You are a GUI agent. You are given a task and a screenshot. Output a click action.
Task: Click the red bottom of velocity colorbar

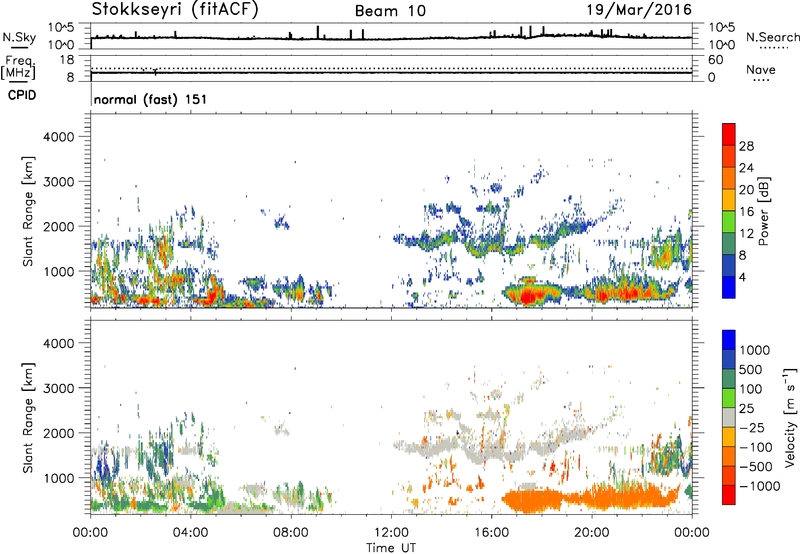coord(729,495)
